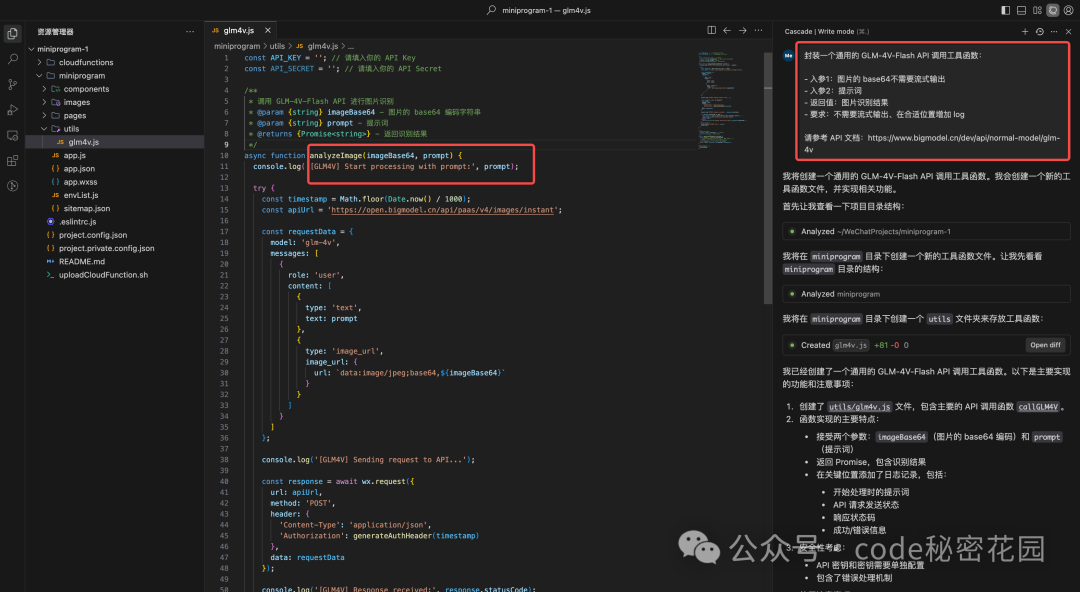
Task: Click line number 15 in the gutter
Action: click(225, 210)
